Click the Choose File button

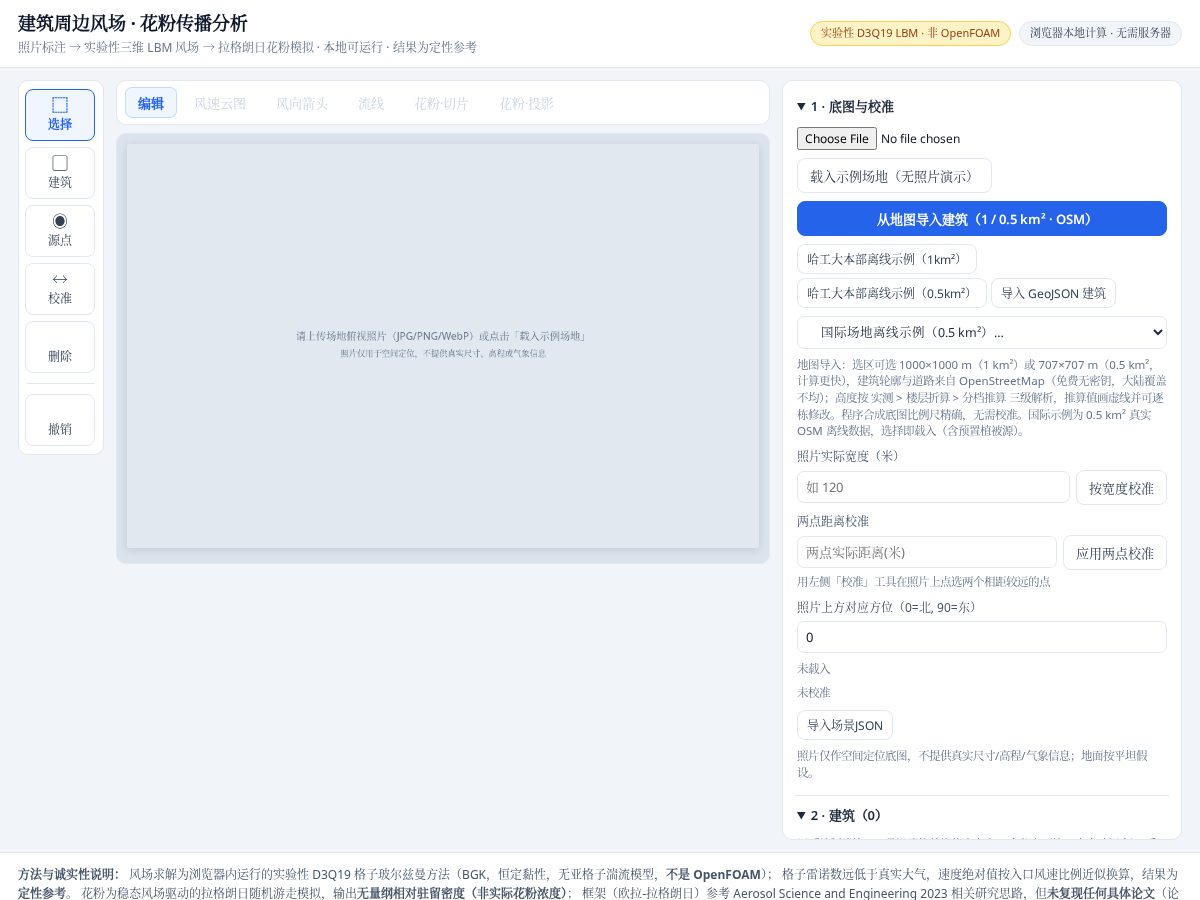[837, 139]
